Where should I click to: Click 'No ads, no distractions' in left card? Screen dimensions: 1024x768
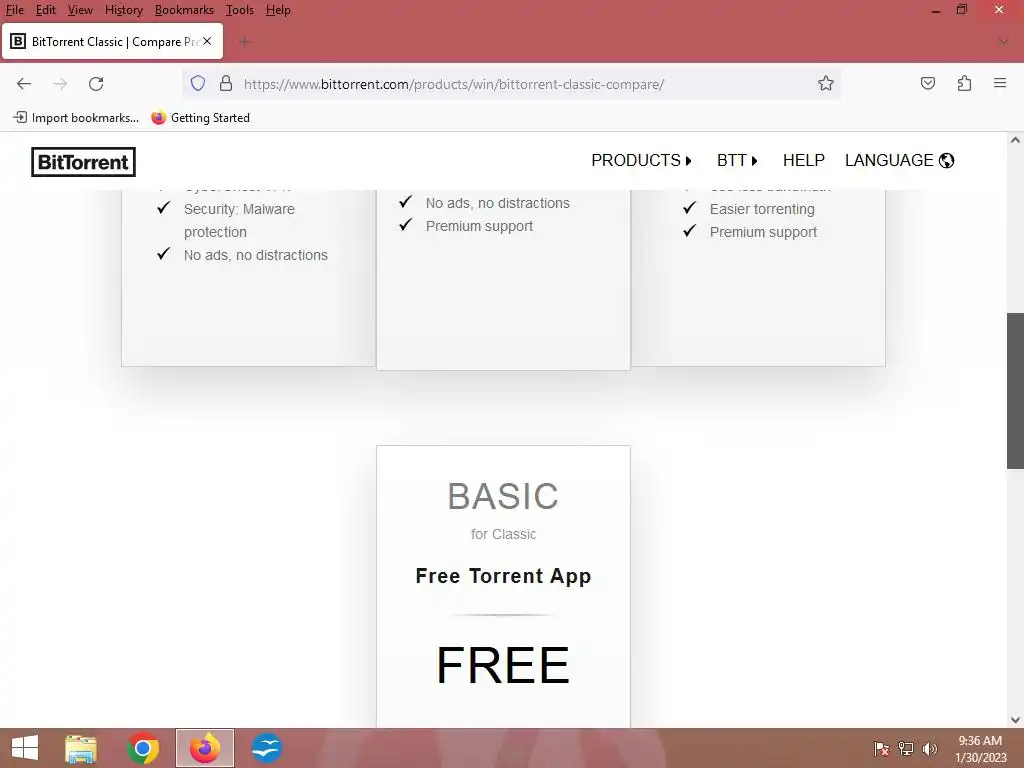tap(256, 255)
